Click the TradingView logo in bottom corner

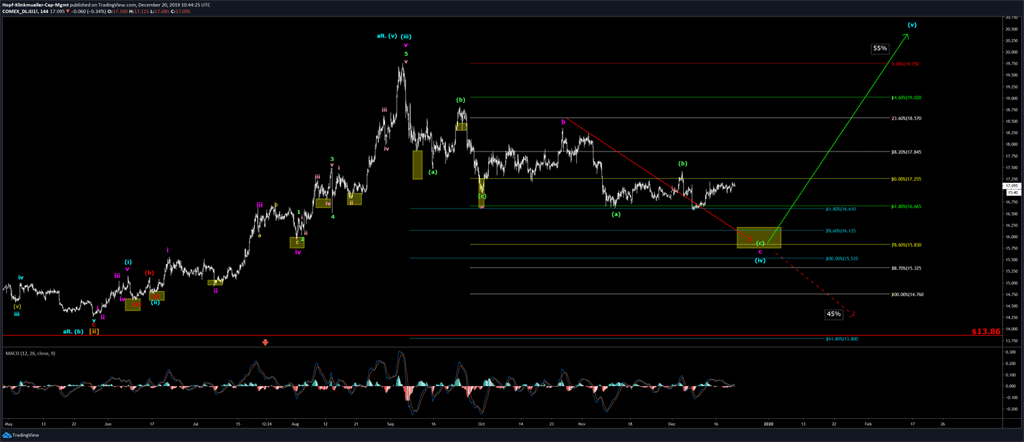pyautogui.click(x=20, y=435)
